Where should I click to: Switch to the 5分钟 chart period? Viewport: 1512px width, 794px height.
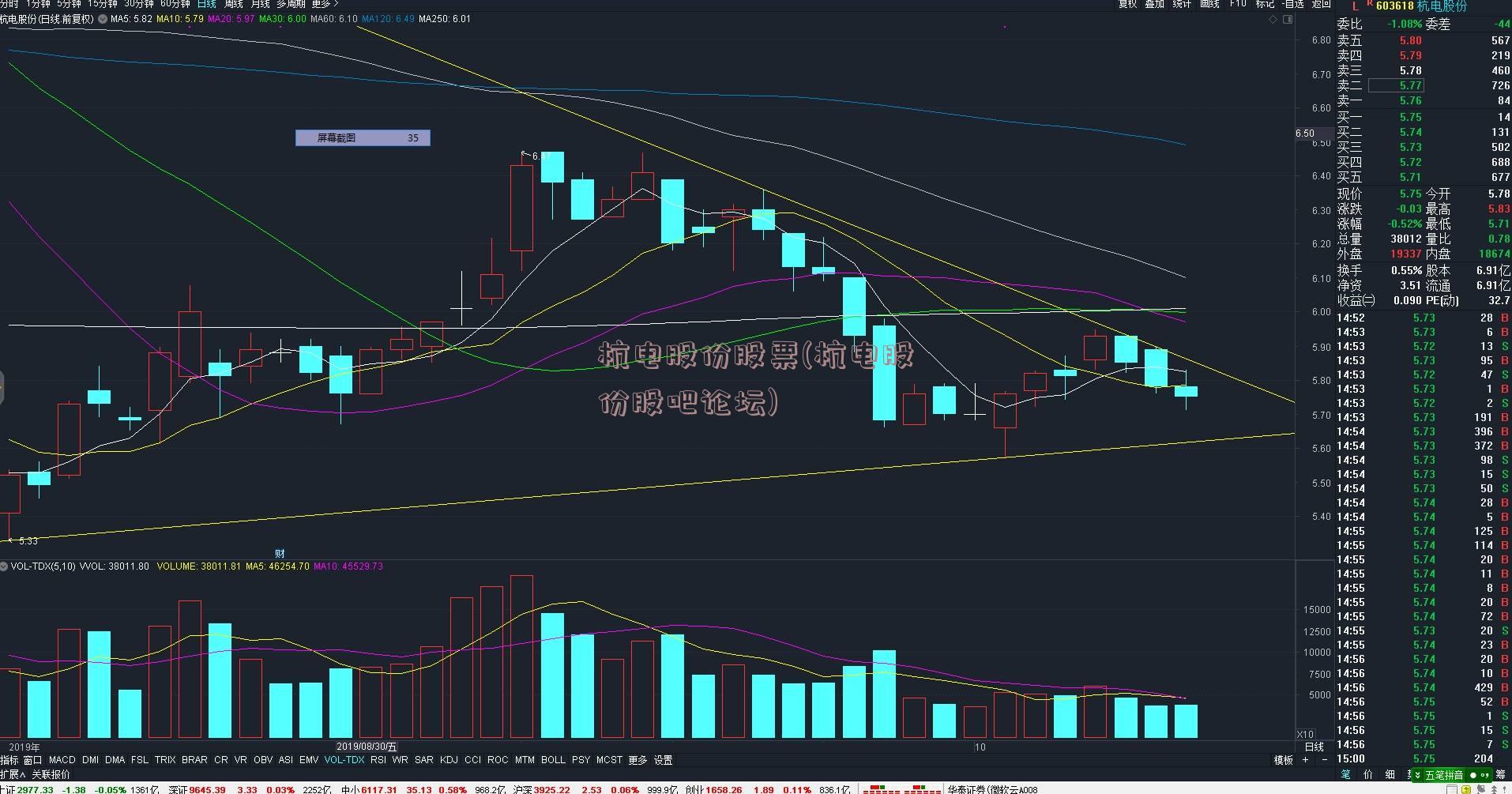point(69,4)
